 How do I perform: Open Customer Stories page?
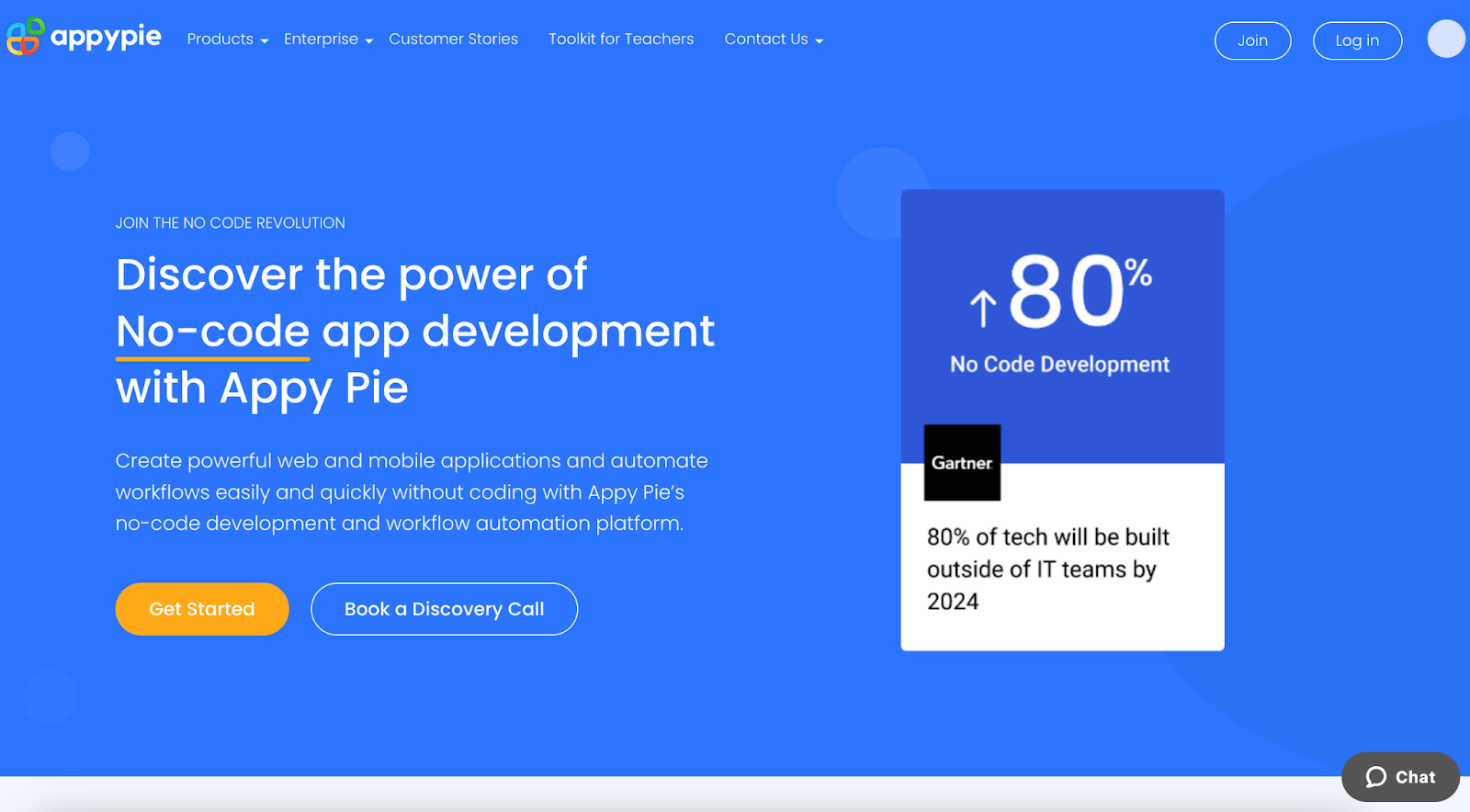tap(453, 39)
